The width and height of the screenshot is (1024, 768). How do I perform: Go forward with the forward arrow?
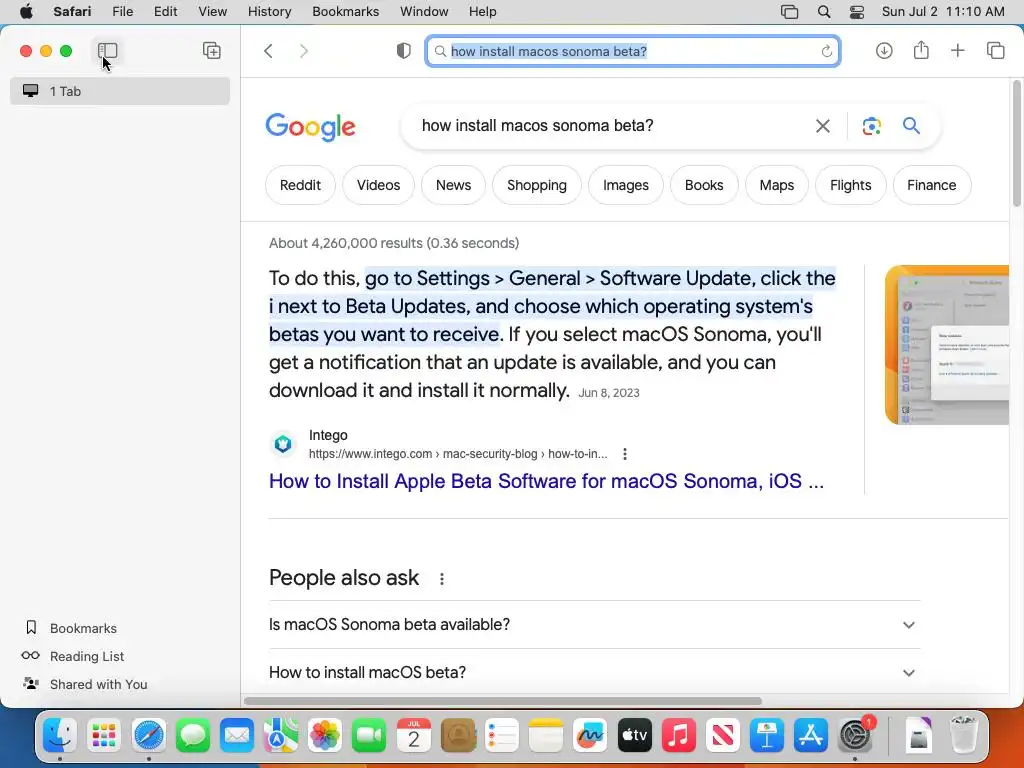(304, 51)
